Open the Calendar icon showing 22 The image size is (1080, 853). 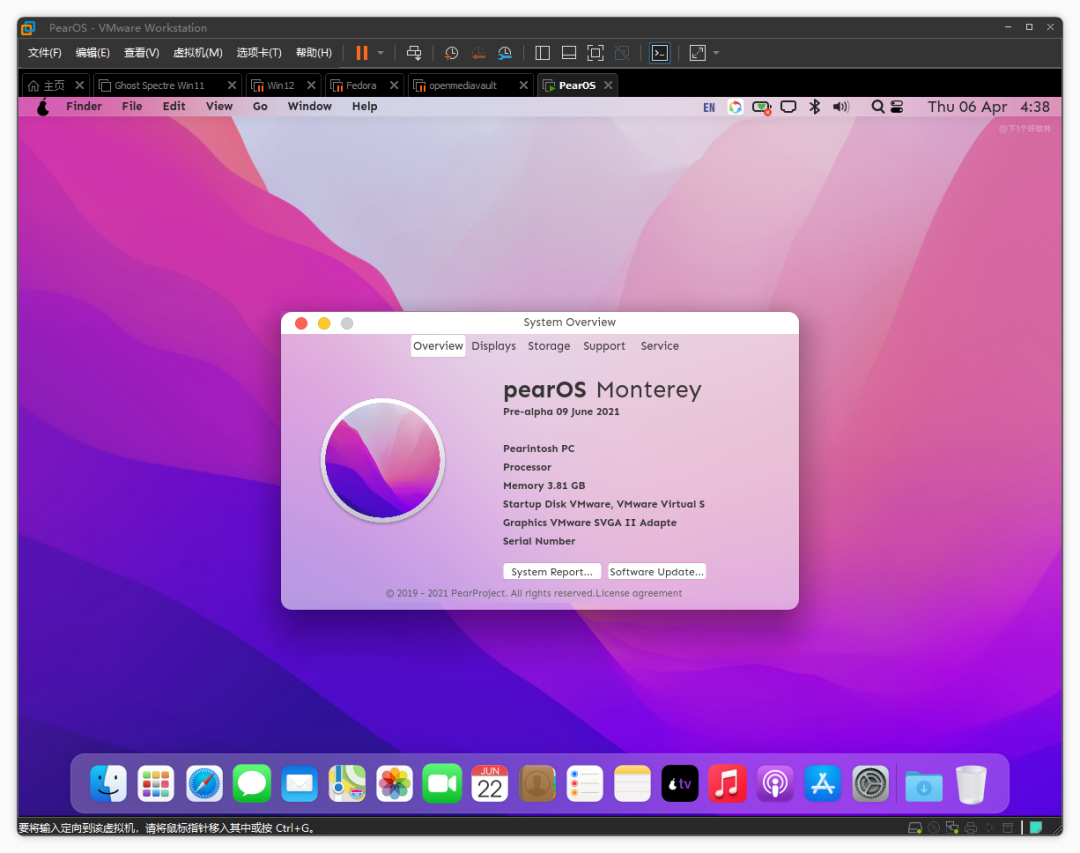[489, 784]
